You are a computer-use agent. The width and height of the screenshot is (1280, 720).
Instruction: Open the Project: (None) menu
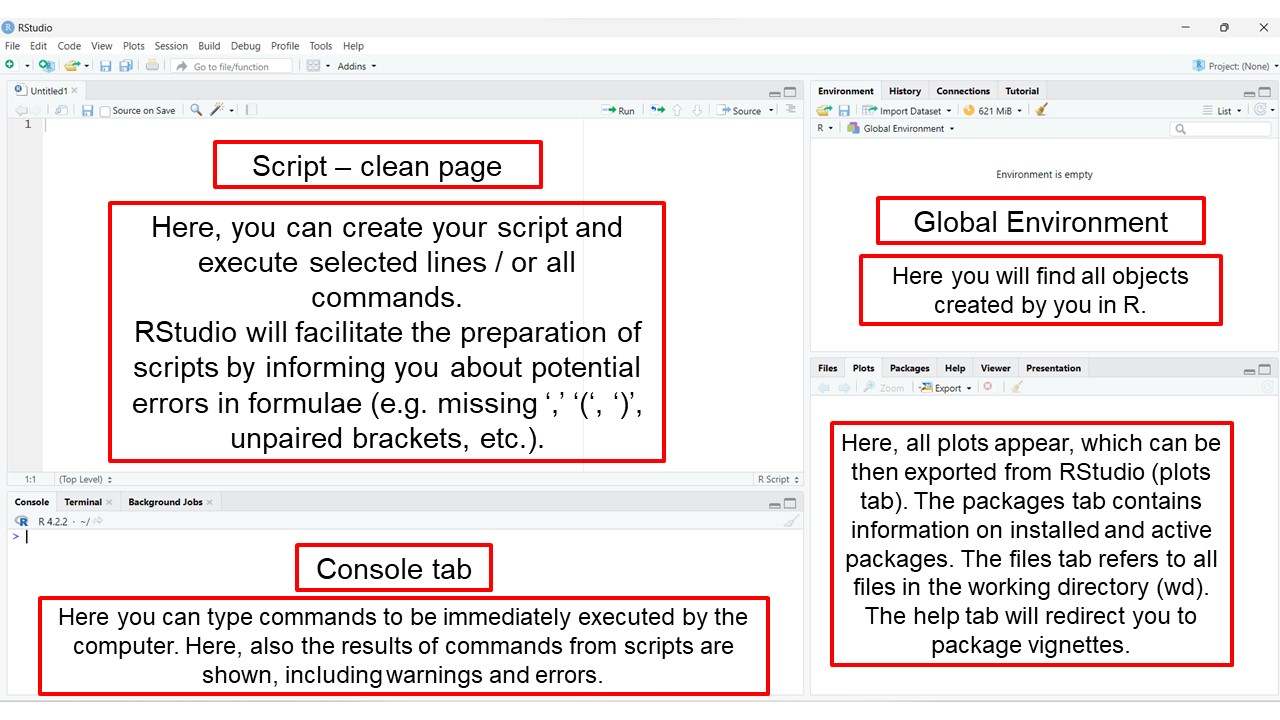pyautogui.click(x=1235, y=66)
